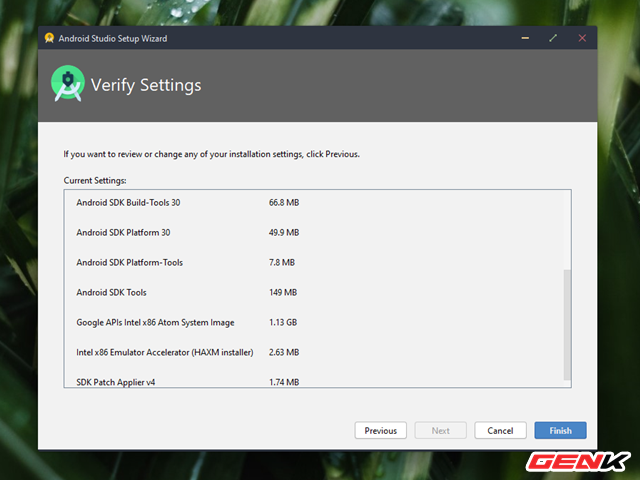Click the settings list scrollbar thumb
Image resolution: width=640 pixels, height=480 pixels.
click(x=567, y=323)
